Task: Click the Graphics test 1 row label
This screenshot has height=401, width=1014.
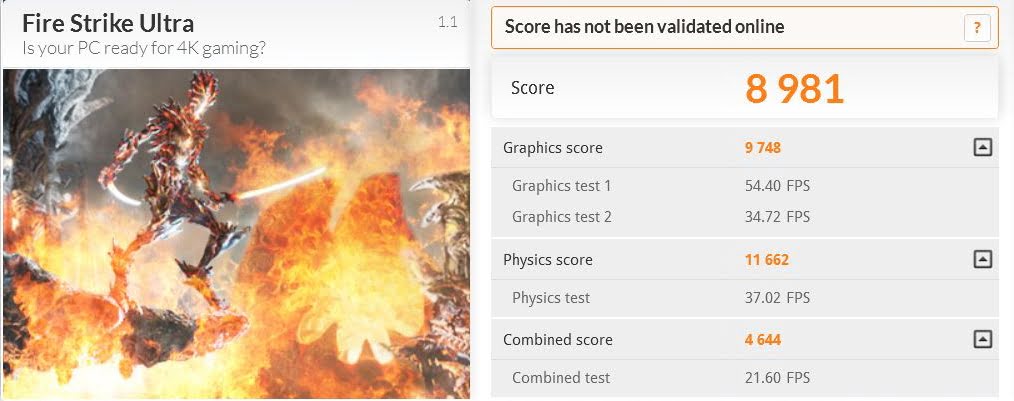Action: coord(561,185)
